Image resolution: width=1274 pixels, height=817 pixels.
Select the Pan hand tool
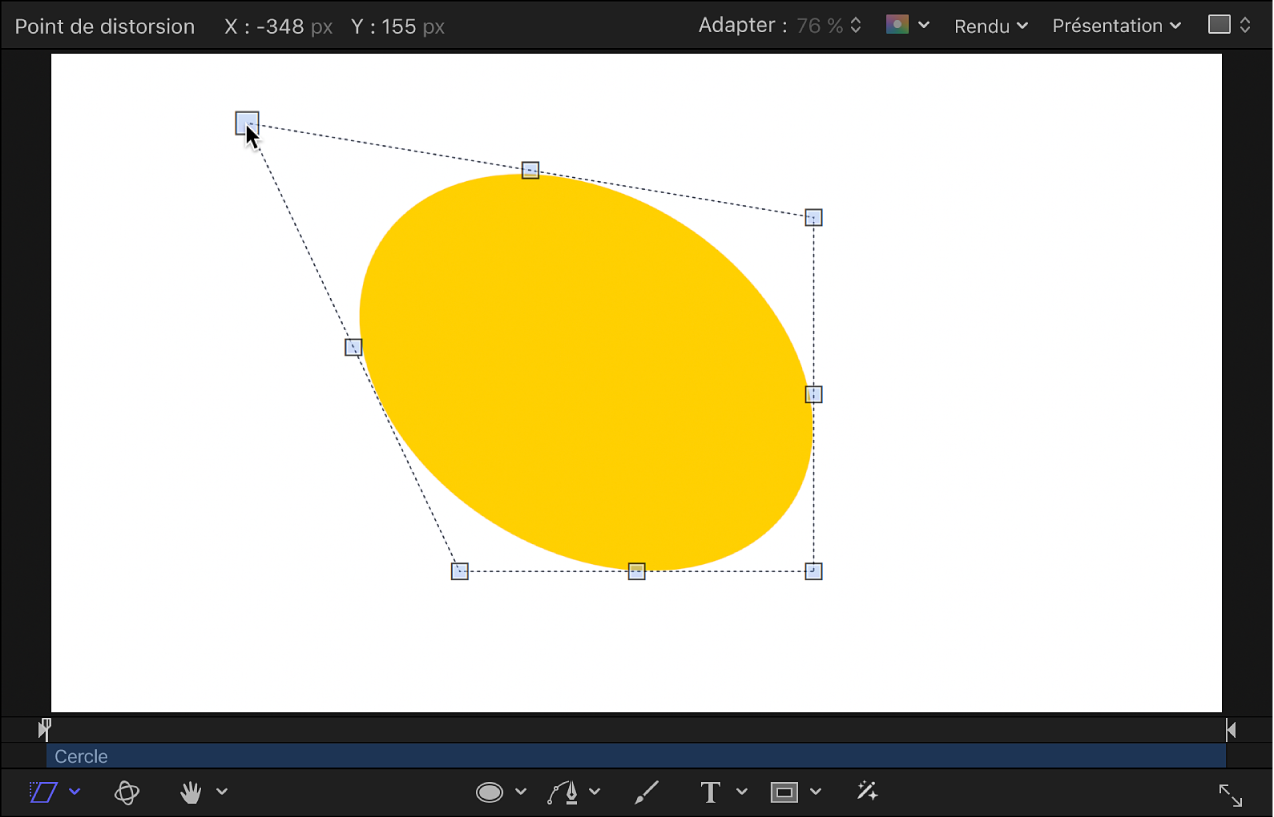point(190,792)
